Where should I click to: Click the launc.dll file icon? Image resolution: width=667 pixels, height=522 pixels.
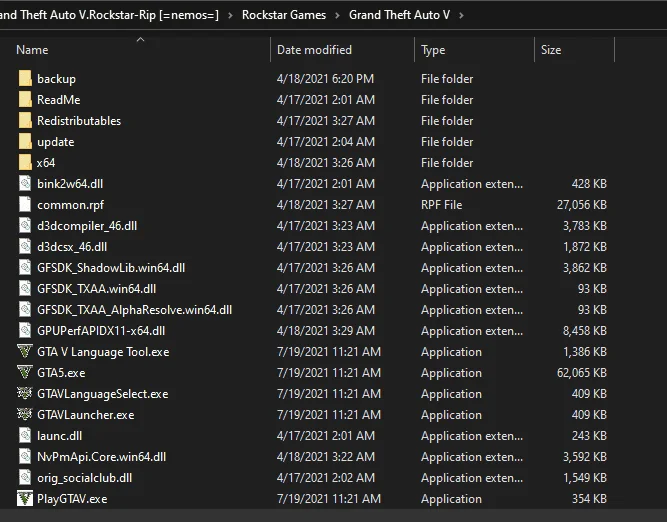pos(25,435)
